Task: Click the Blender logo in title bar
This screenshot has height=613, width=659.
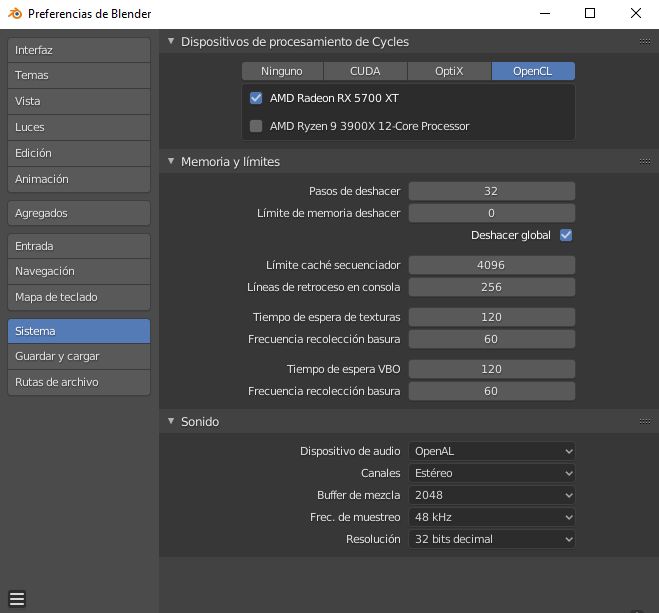Action: click(15, 13)
